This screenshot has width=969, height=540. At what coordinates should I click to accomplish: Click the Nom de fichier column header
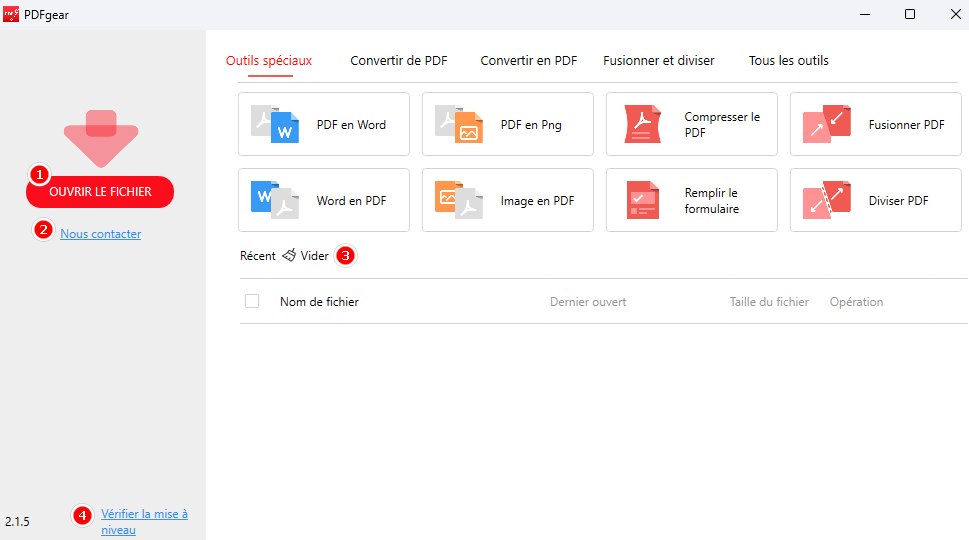pos(319,302)
